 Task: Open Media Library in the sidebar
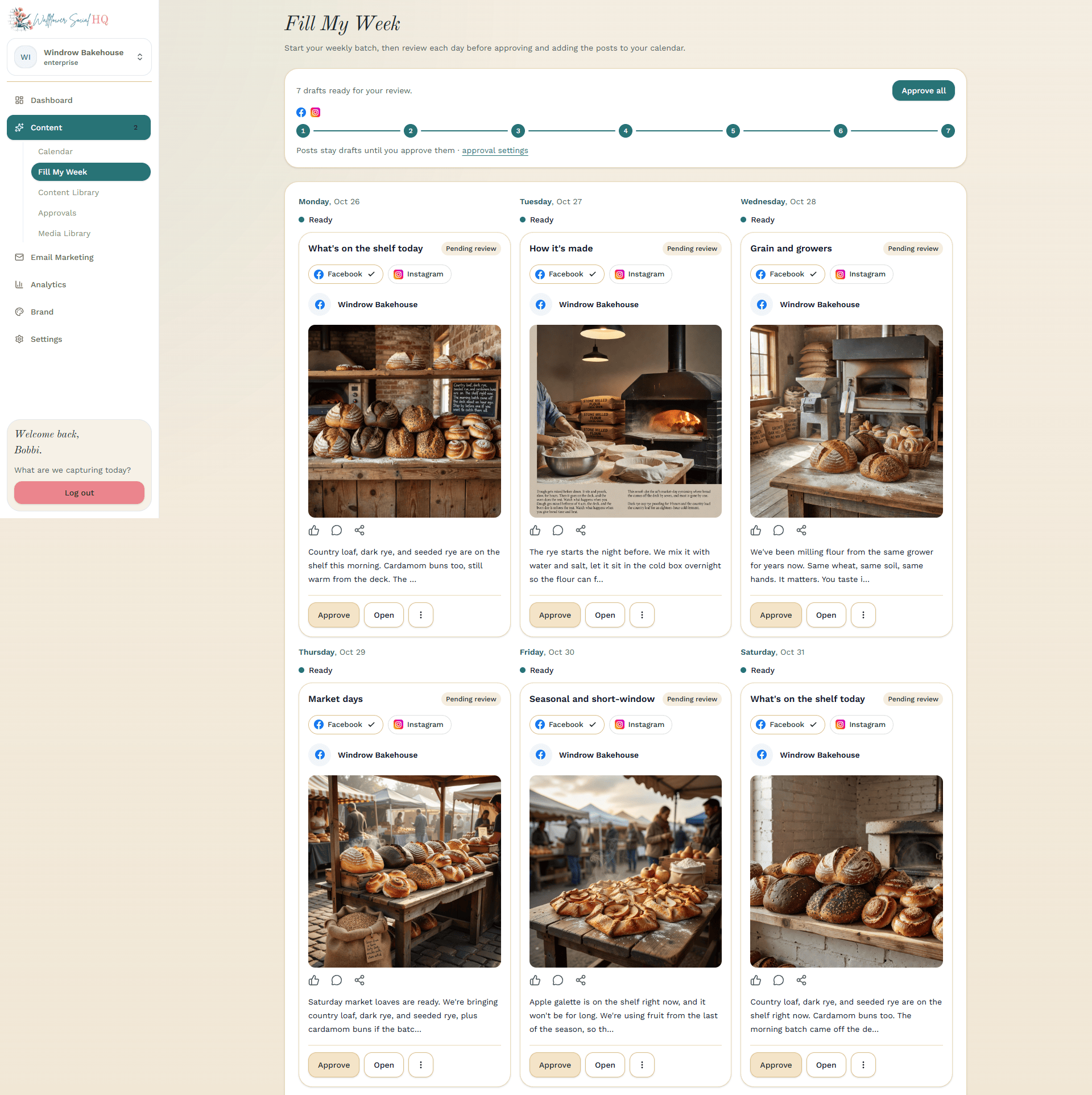tap(91, 233)
